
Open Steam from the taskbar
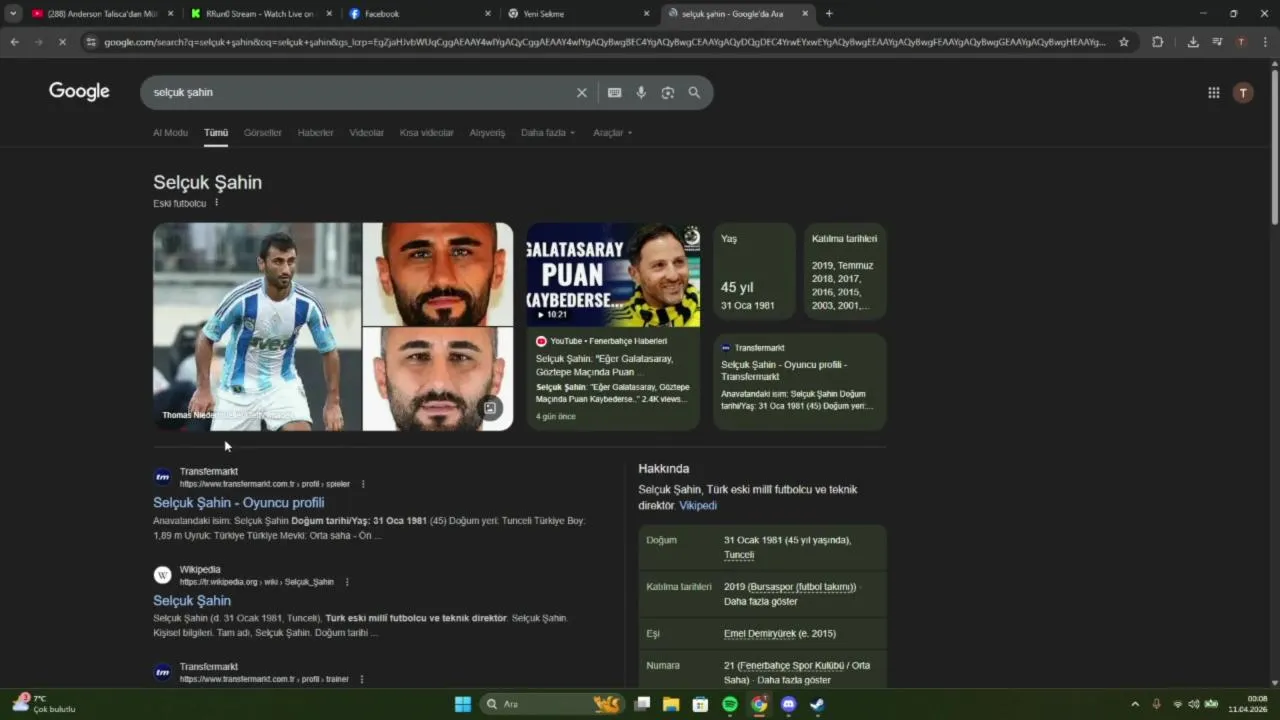[817, 704]
